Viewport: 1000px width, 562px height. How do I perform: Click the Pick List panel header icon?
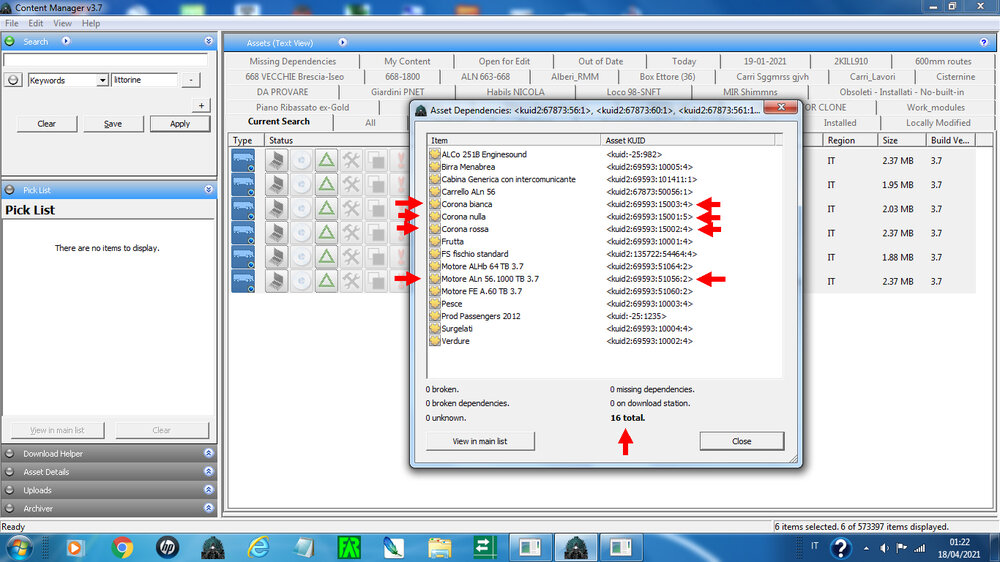coord(10,190)
